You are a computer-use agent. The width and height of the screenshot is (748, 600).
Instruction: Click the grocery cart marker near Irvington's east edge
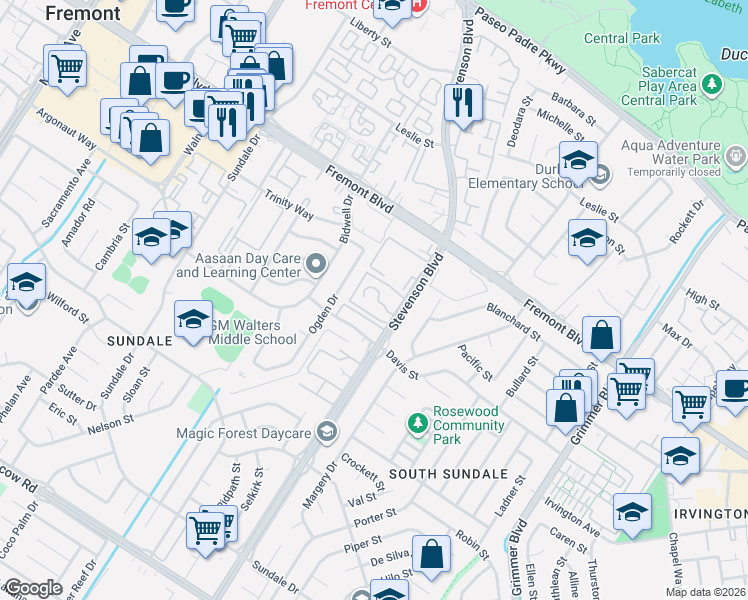coord(691,406)
